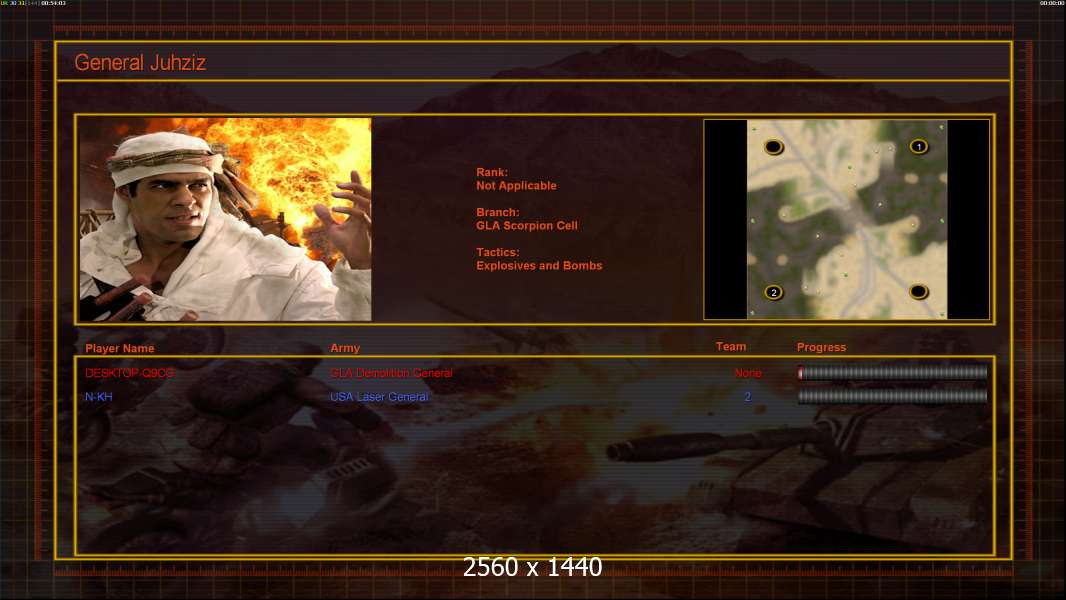This screenshot has width=1066, height=600.
Task: Click the 'Branch:' label
Action: pyautogui.click(x=498, y=212)
